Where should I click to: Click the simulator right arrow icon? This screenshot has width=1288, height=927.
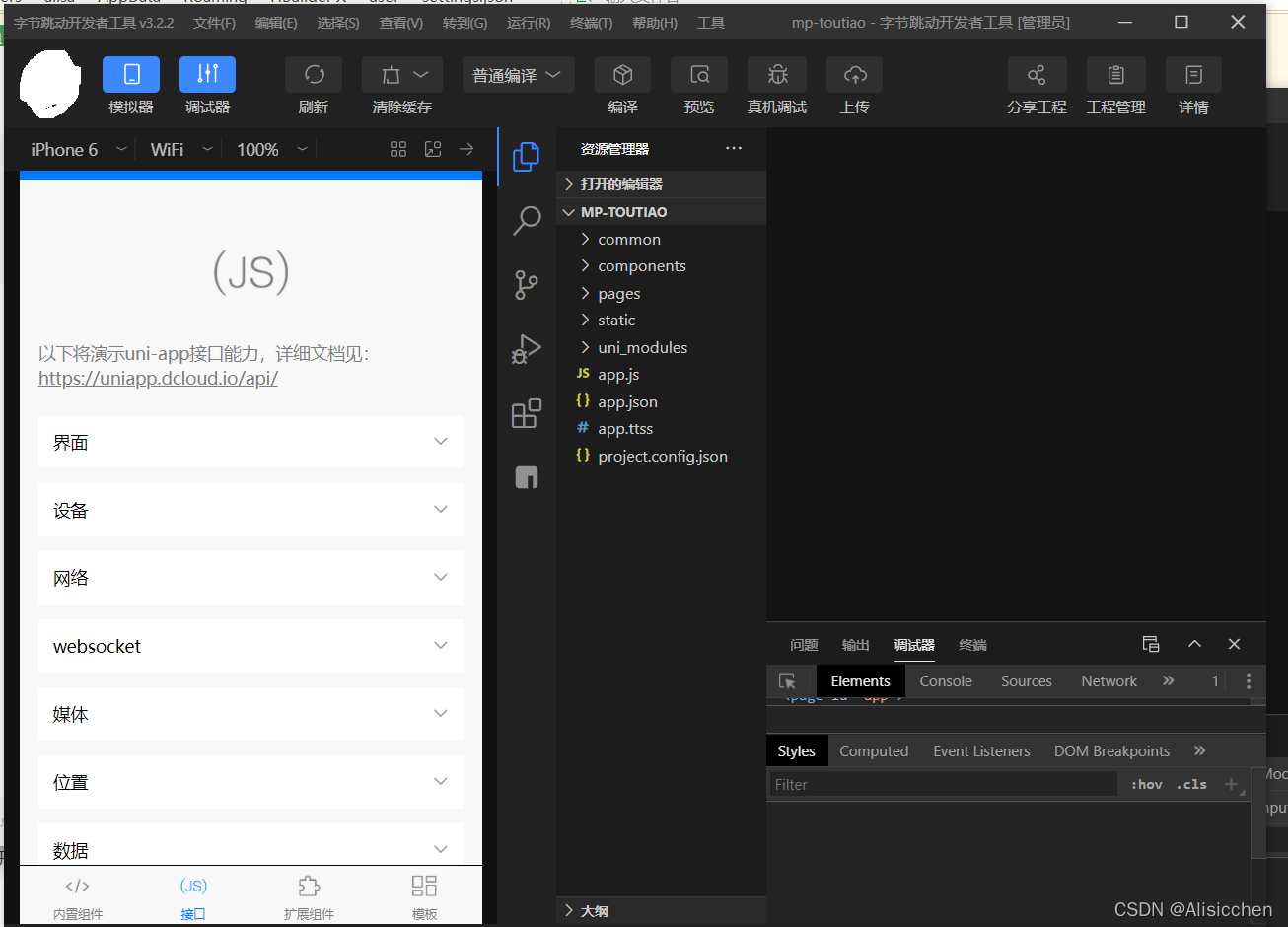(x=466, y=149)
